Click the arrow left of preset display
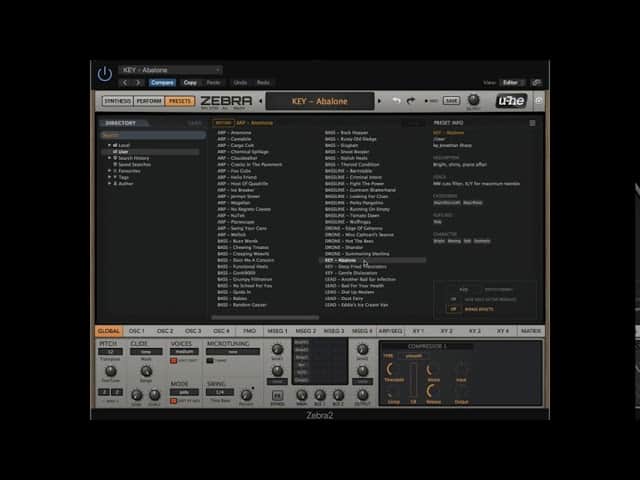The image size is (640, 480). coord(260,101)
